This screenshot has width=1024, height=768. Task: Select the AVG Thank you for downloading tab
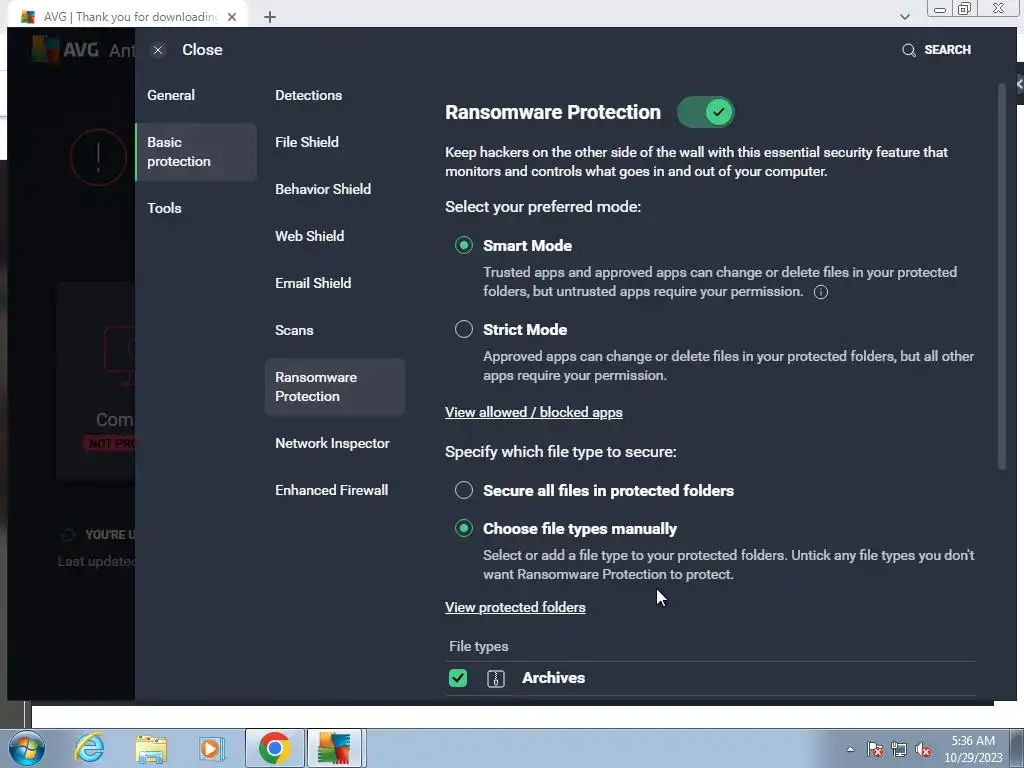[x=127, y=17]
